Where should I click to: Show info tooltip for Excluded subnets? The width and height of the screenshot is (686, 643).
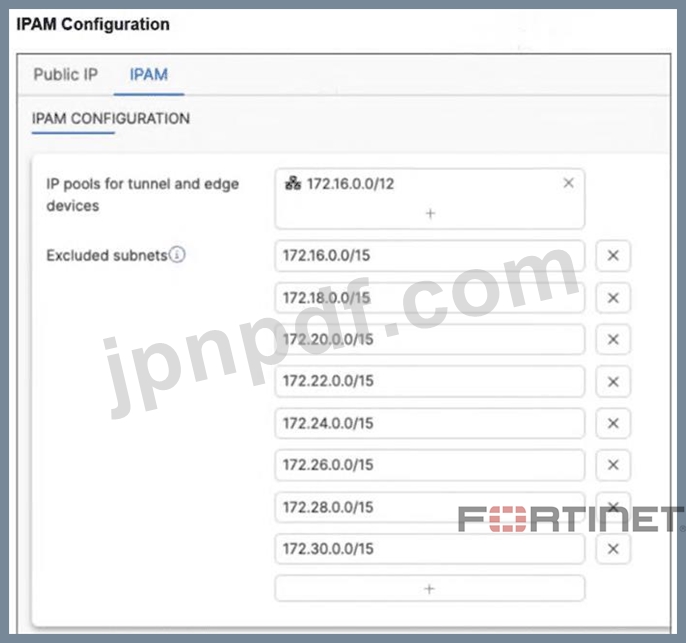click(177, 254)
